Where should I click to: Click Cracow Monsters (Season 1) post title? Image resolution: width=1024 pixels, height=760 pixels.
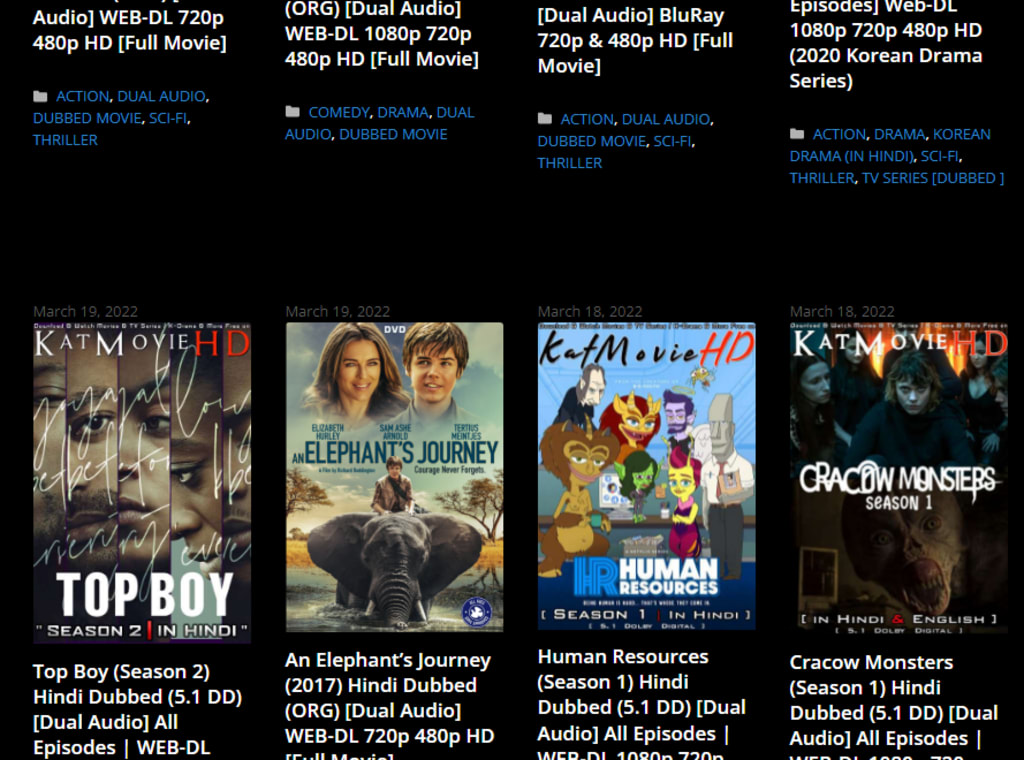tap(894, 706)
